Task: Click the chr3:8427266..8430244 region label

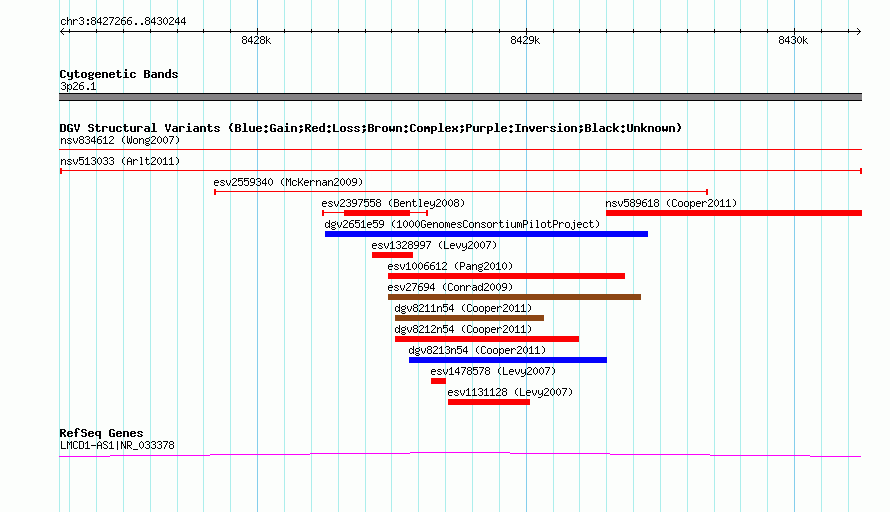Action: [123, 21]
